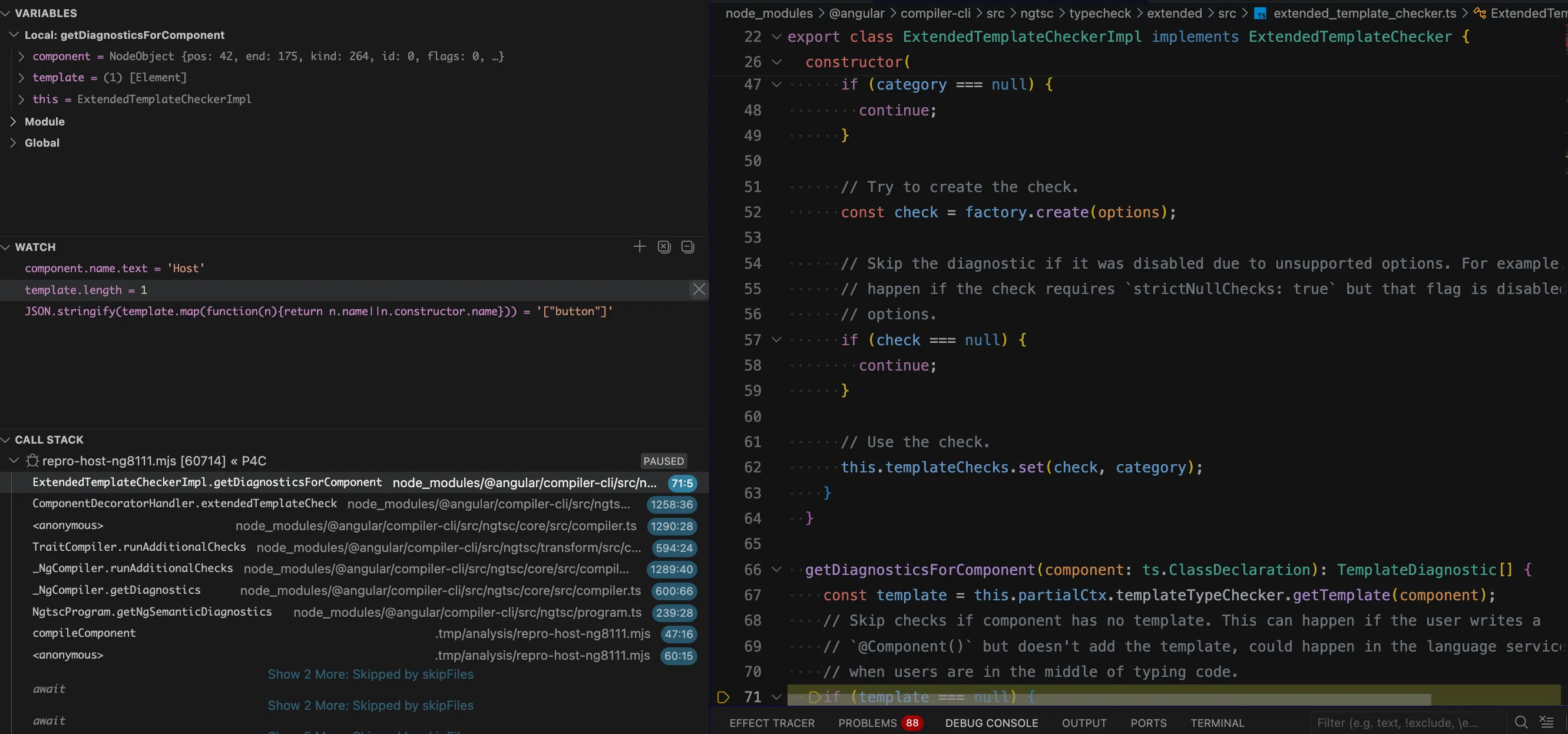Click the clear console icon in panel

pos(1547,722)
